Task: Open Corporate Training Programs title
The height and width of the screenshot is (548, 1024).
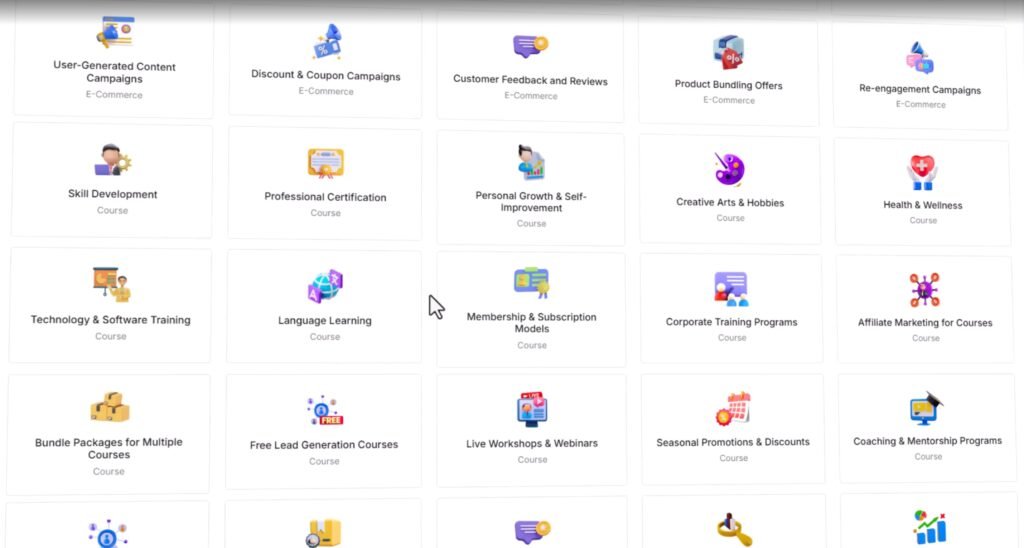Action: [x=731, y=322]
